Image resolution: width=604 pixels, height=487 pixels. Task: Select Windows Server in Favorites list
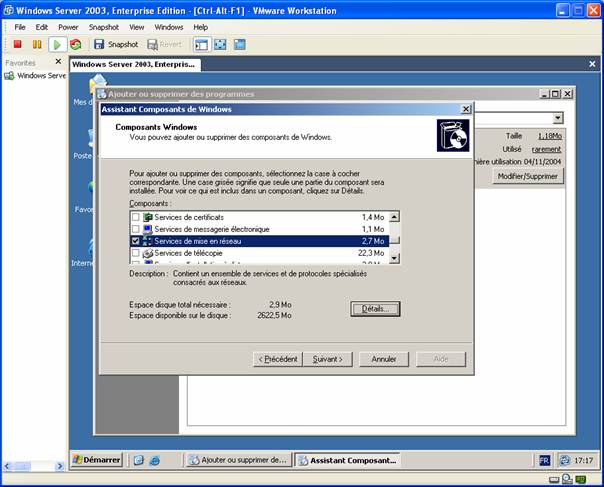35,76
